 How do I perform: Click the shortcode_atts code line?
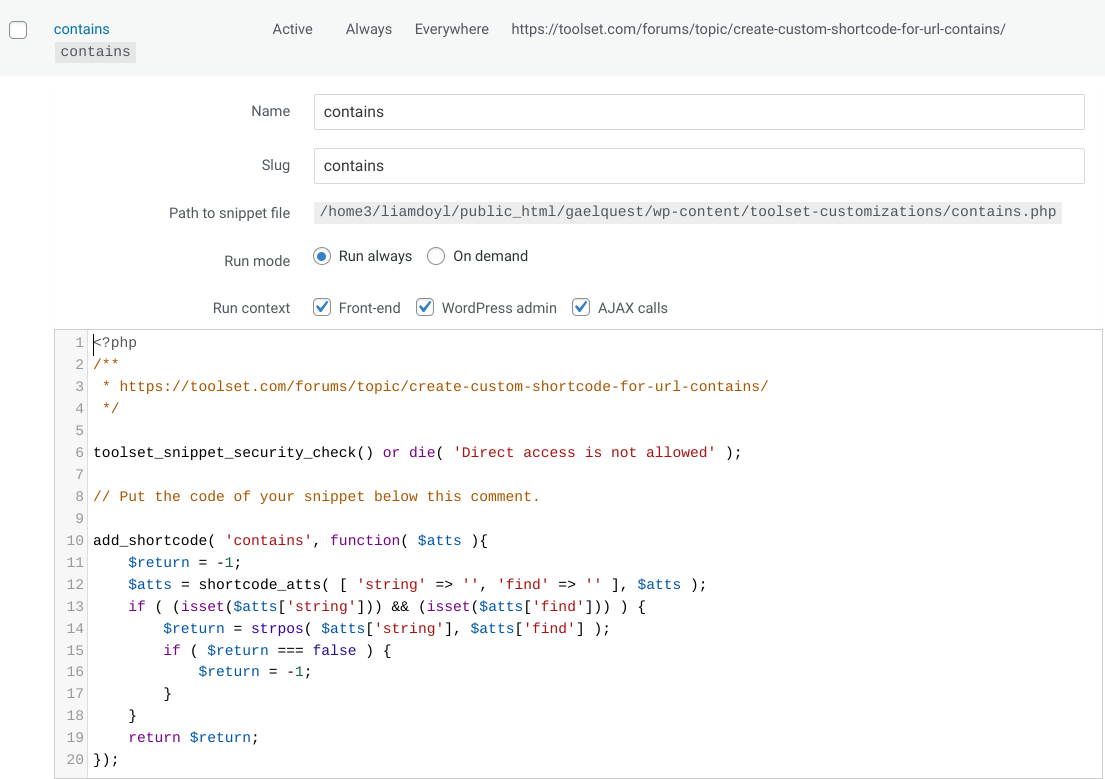(x=417, y=584)
